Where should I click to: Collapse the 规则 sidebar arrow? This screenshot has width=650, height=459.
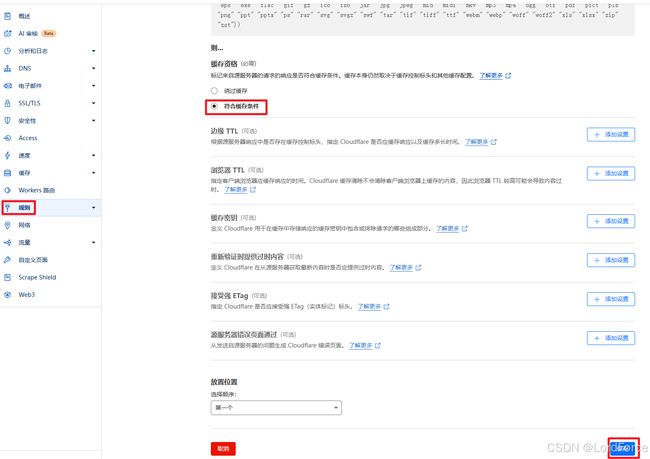[94, 208]
